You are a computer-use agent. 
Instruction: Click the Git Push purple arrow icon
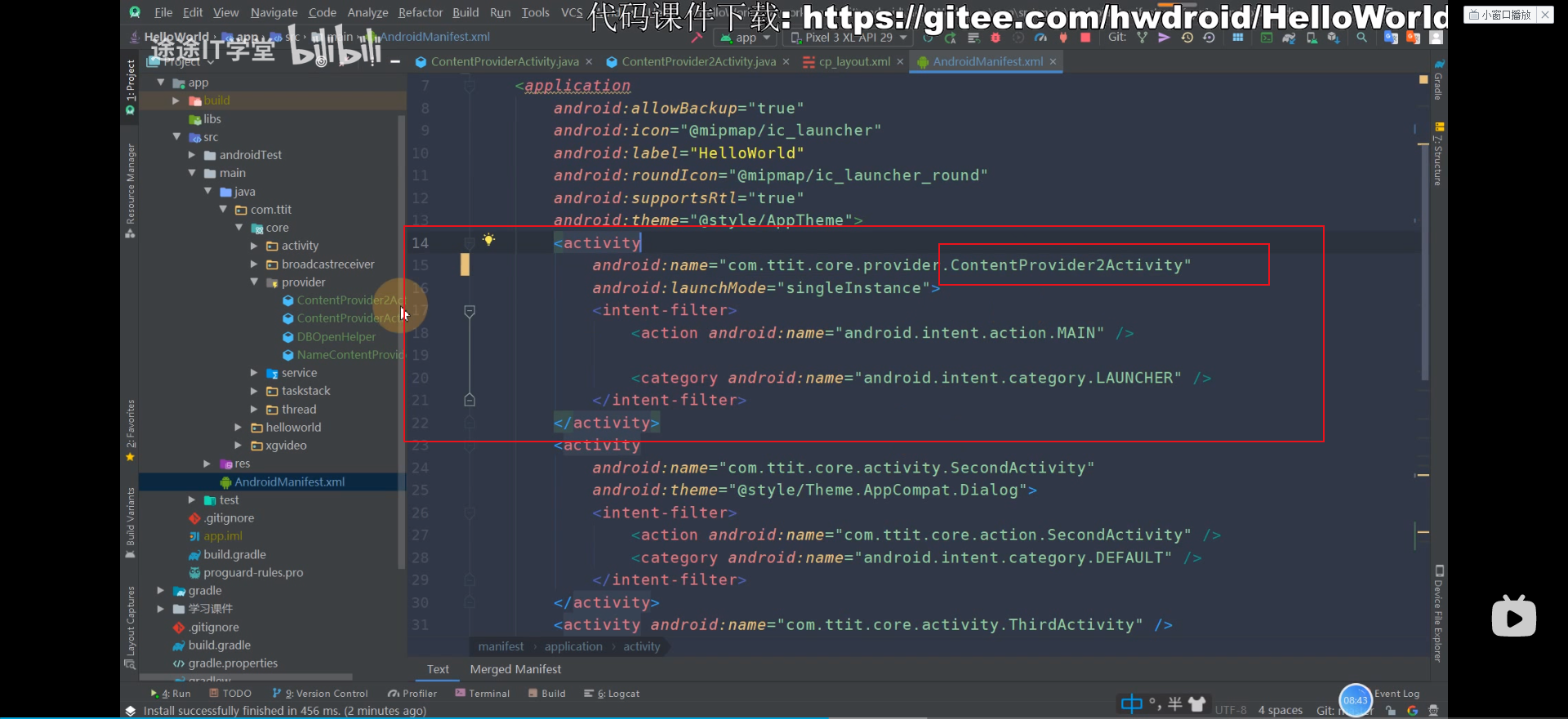1165,38
